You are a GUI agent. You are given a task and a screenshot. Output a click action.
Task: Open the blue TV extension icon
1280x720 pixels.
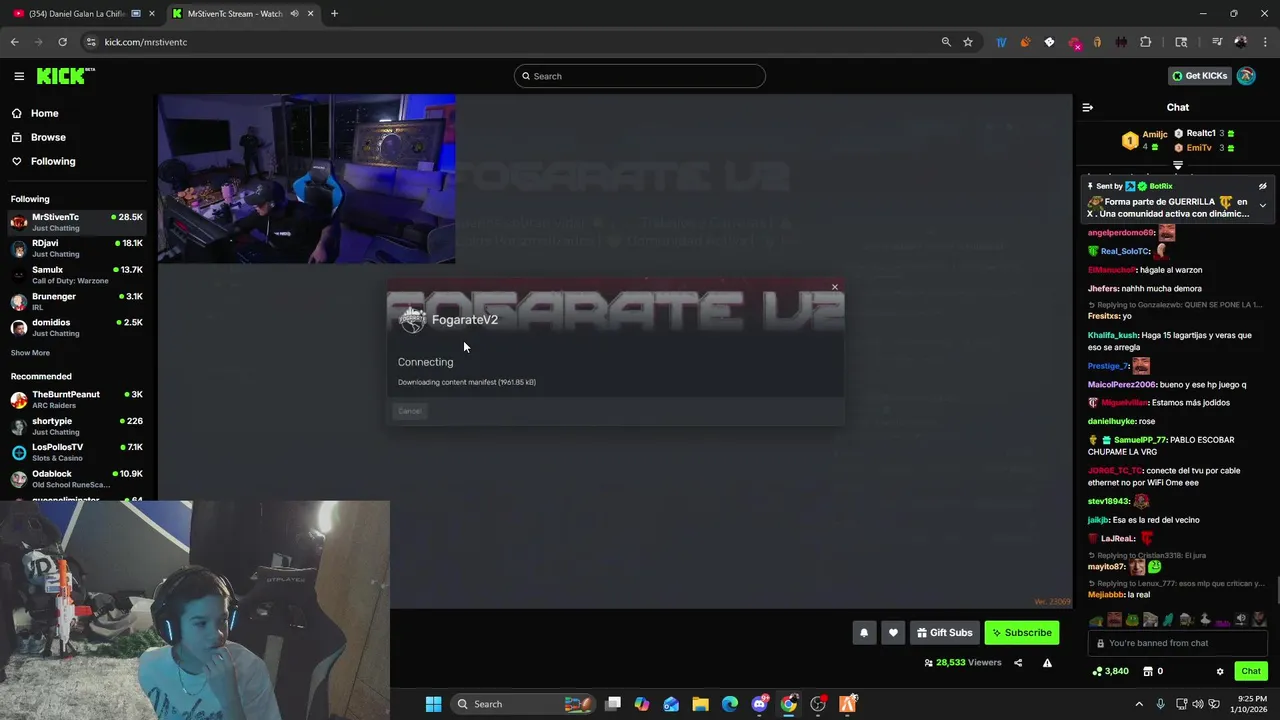(1001, 42)
